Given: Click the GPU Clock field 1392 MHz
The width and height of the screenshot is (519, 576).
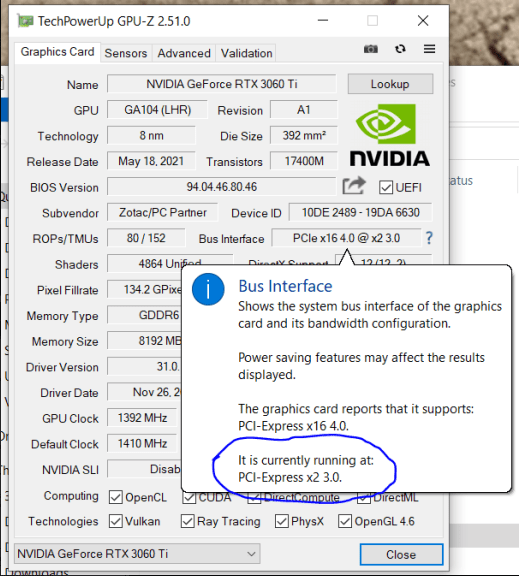Looking at the screenshot, I should (x=142, y=418).
